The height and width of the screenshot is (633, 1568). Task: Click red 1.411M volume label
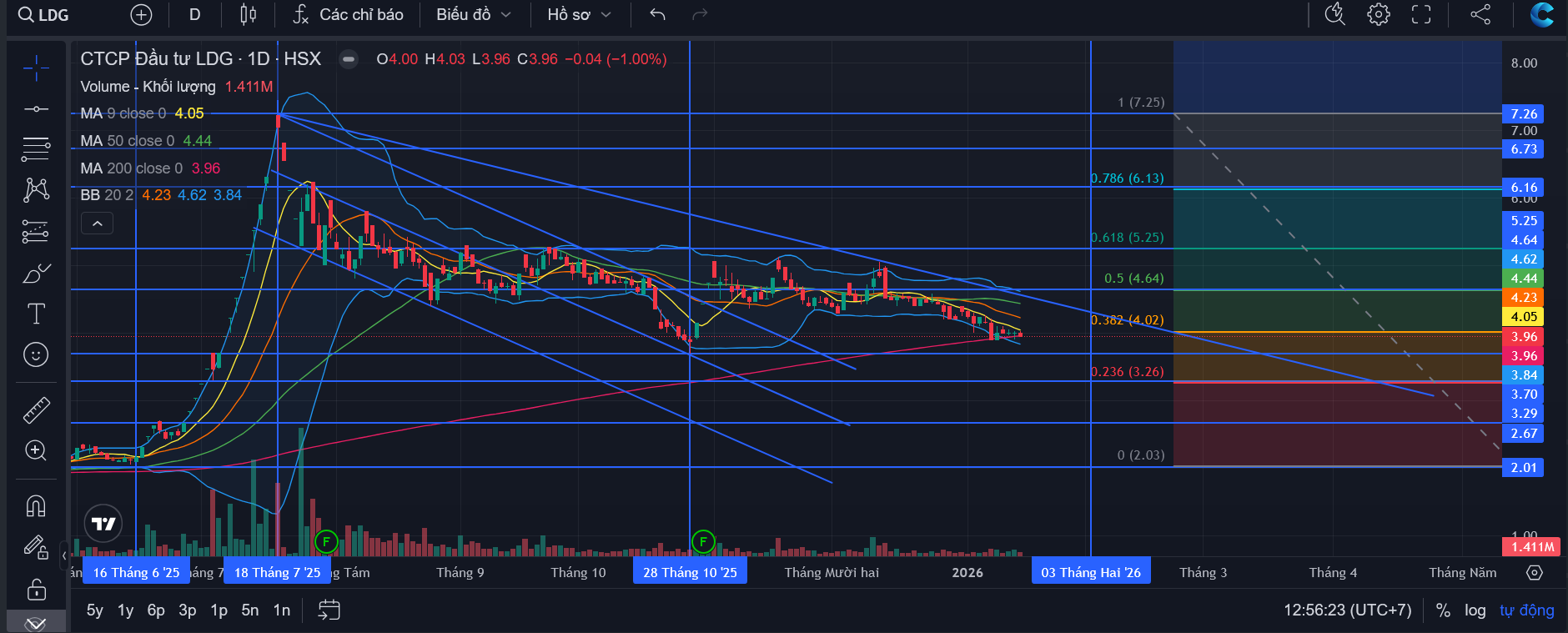coord(1531,547)
